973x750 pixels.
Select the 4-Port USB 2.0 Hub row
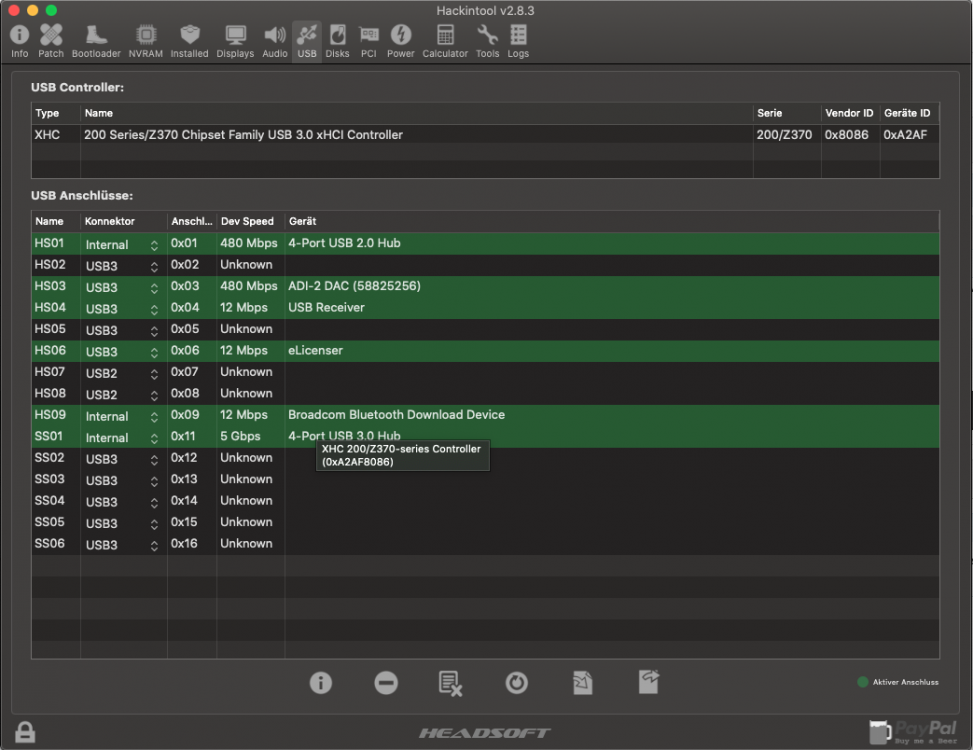[485, 243]
